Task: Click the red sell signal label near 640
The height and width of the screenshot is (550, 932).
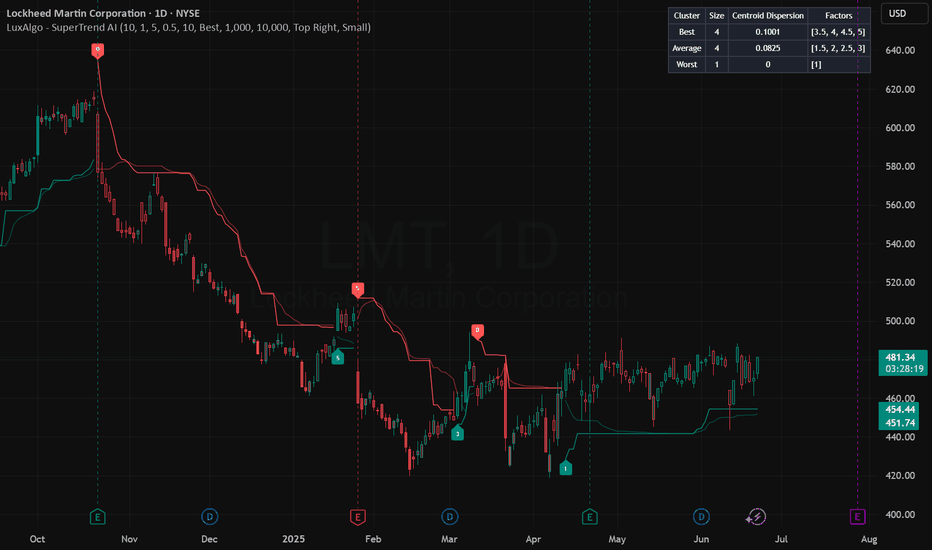Action: click(97, 51)
